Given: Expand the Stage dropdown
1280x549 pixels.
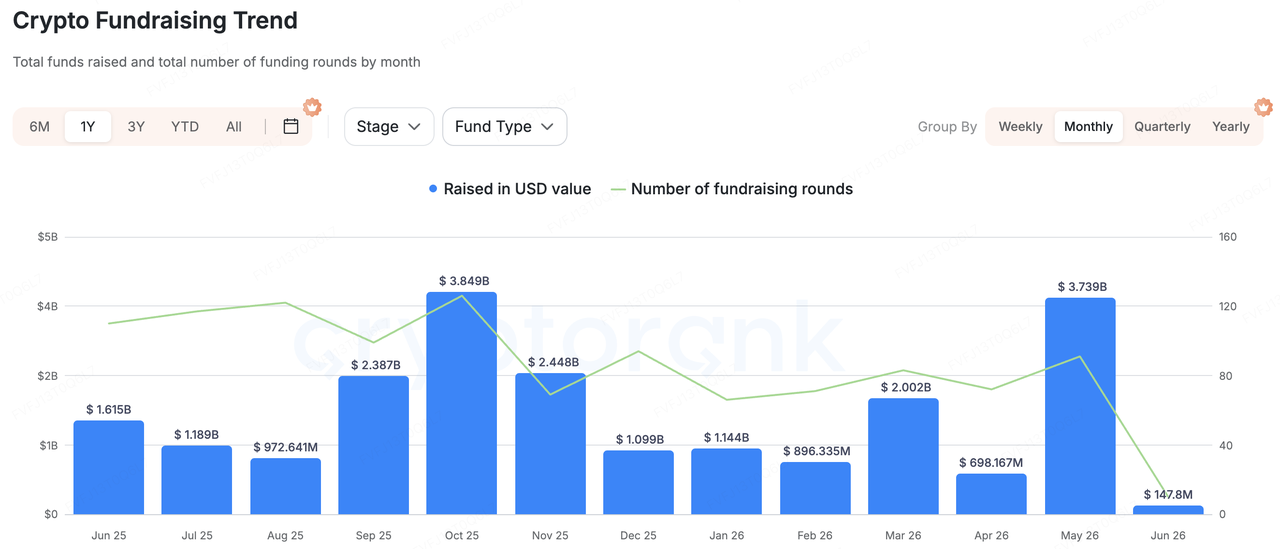Looking at the screenshot, I should tap(389, 127).
